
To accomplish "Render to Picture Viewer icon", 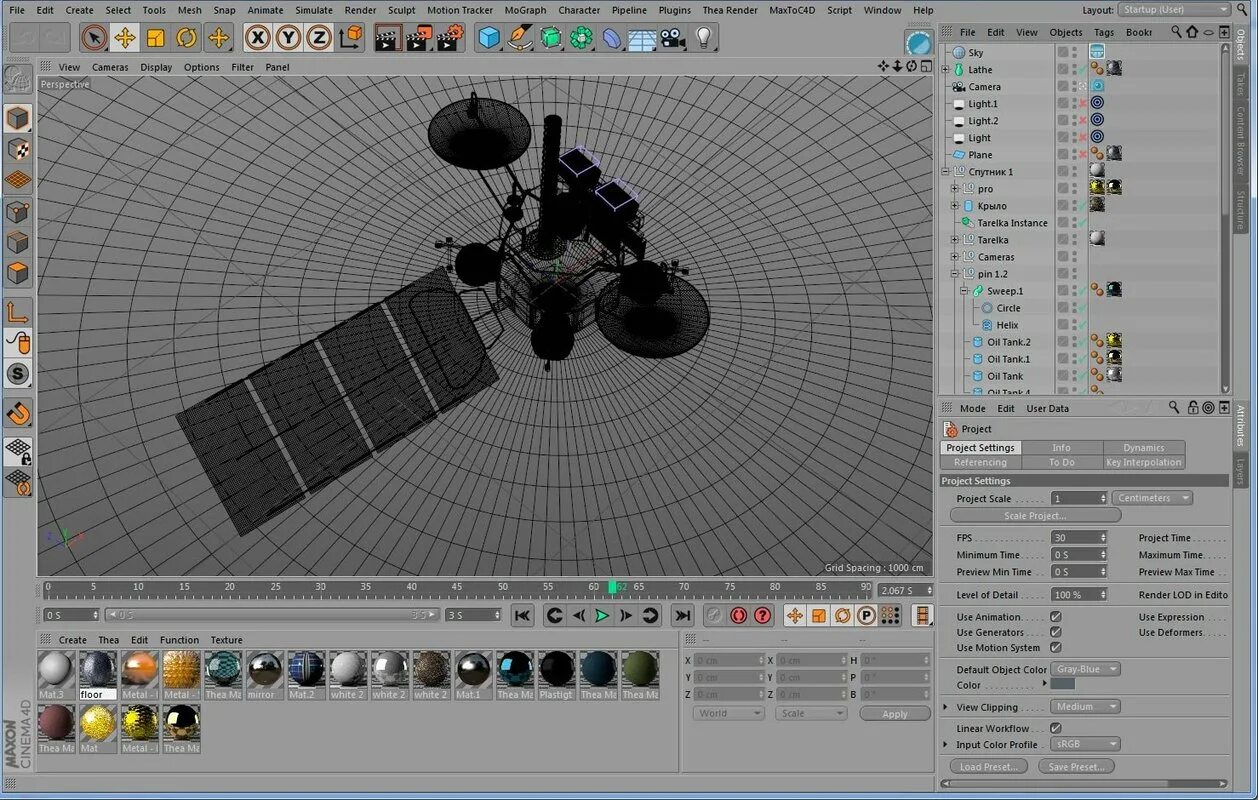I will coord(419,38).
